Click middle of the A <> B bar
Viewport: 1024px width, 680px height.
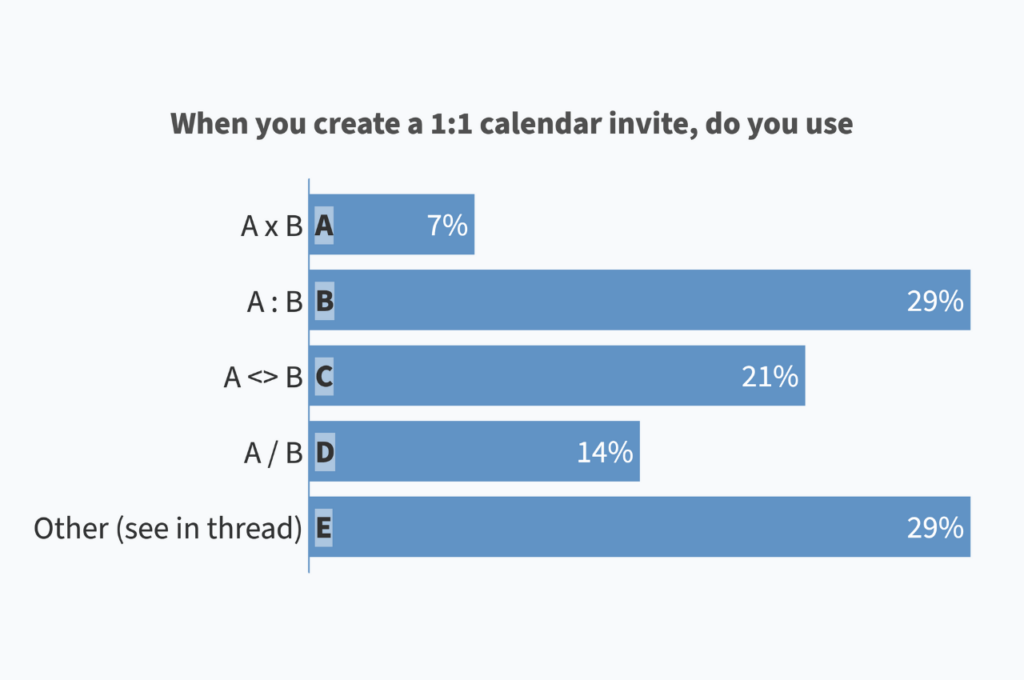tap(557, 376)
